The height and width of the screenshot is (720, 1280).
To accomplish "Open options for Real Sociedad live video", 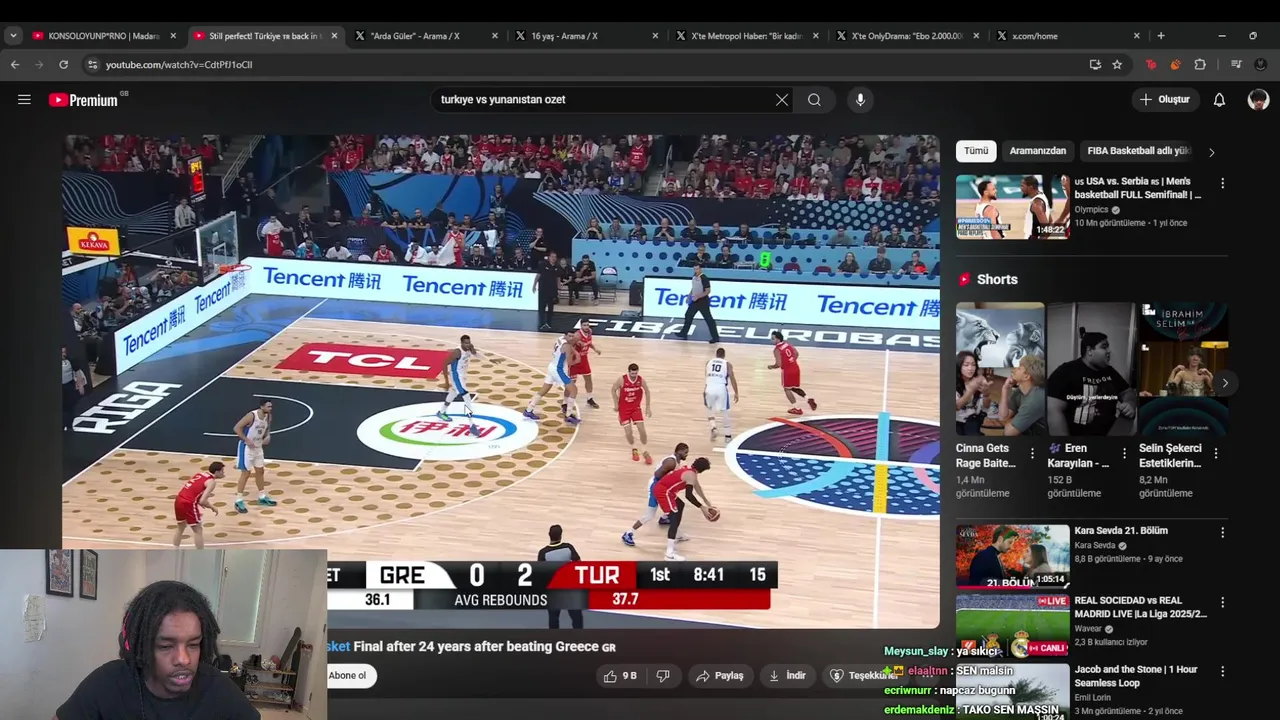I will tap(1222, 603).
